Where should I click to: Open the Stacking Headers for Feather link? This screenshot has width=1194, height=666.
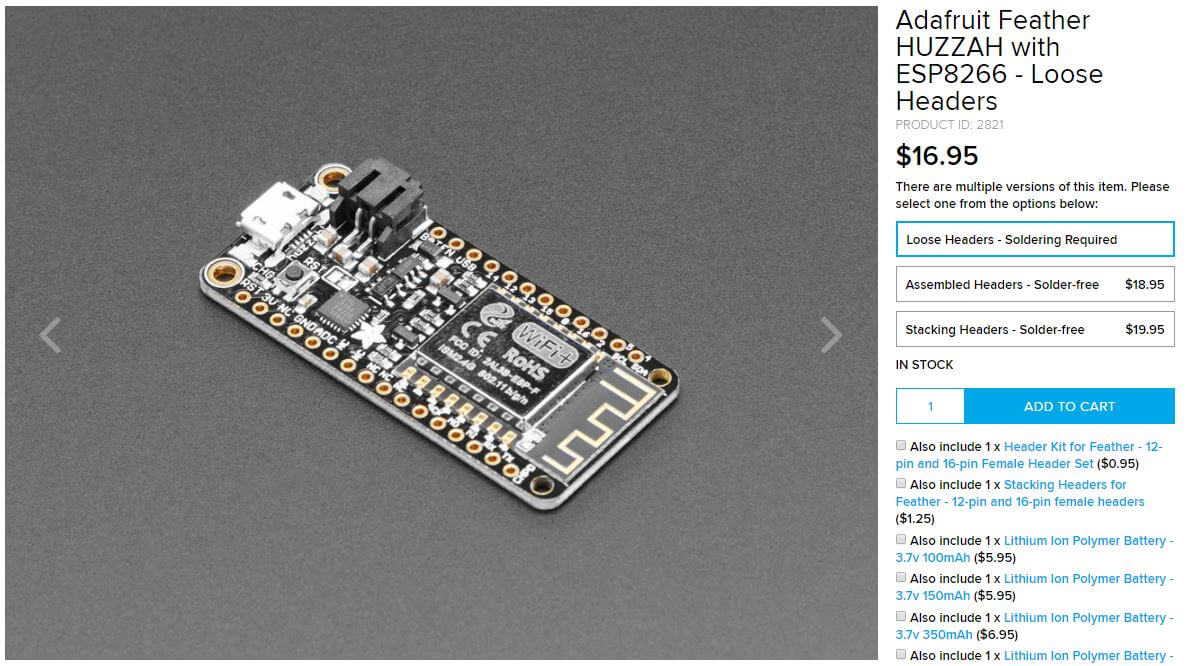click(1020, 493)
